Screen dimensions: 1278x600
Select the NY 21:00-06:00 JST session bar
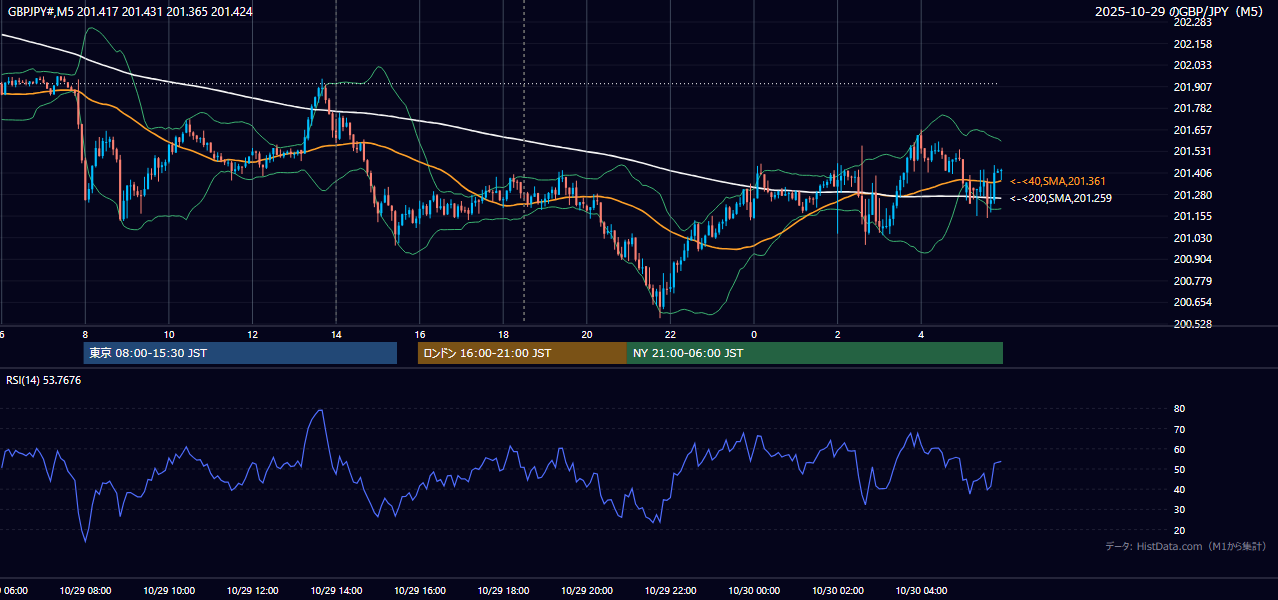click(815, 353)
